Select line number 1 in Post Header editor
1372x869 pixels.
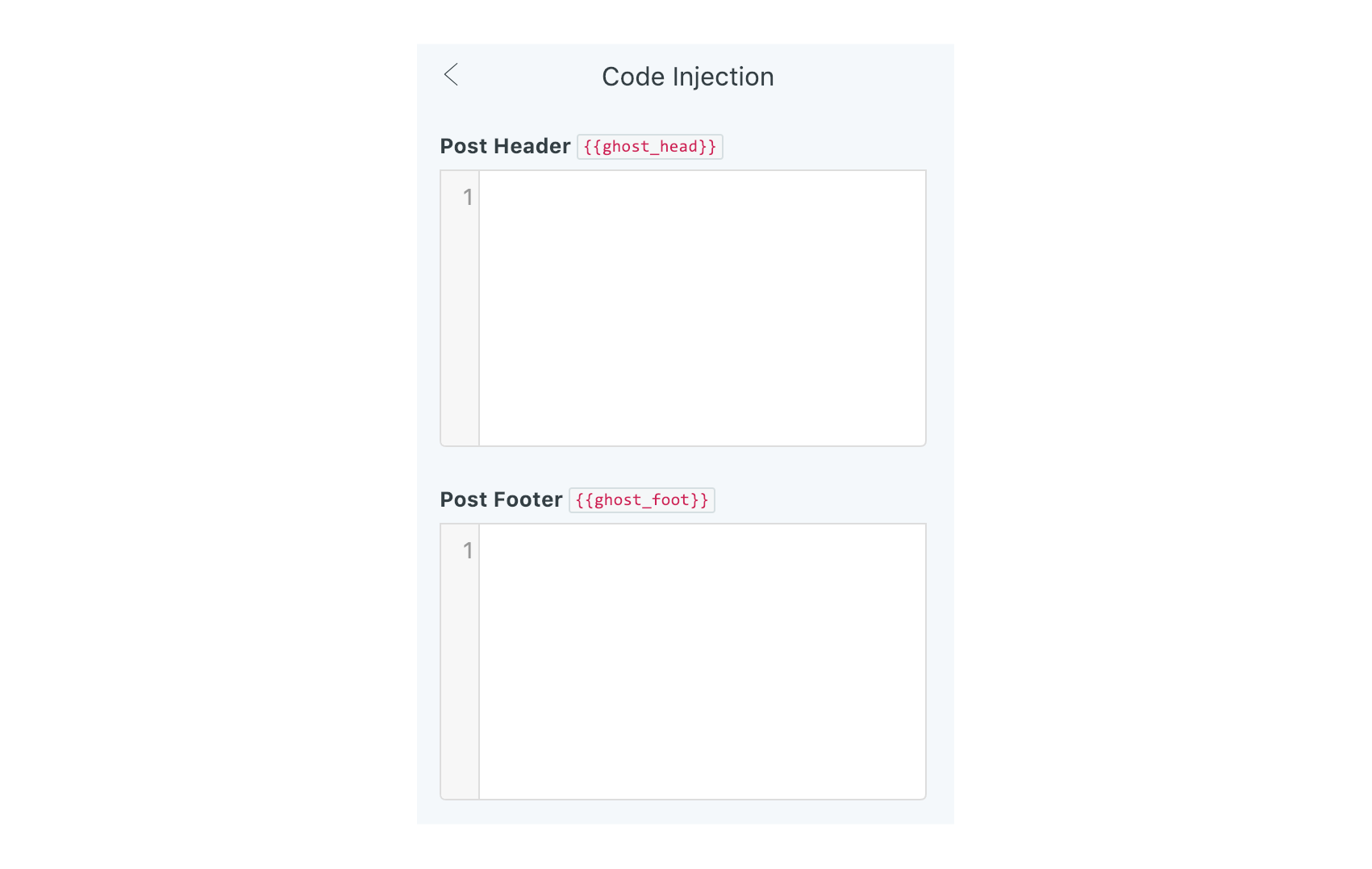click(467, 197)
